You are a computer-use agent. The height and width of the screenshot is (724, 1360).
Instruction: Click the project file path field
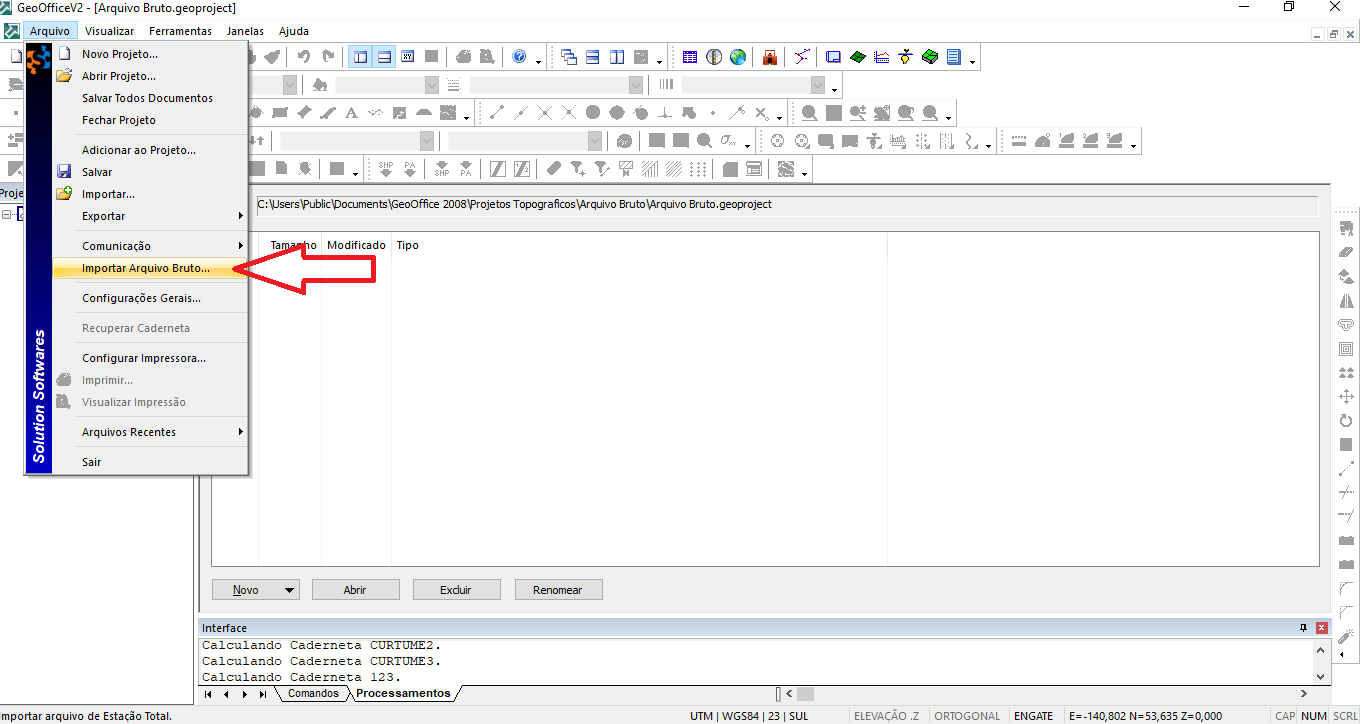point(785,205)
